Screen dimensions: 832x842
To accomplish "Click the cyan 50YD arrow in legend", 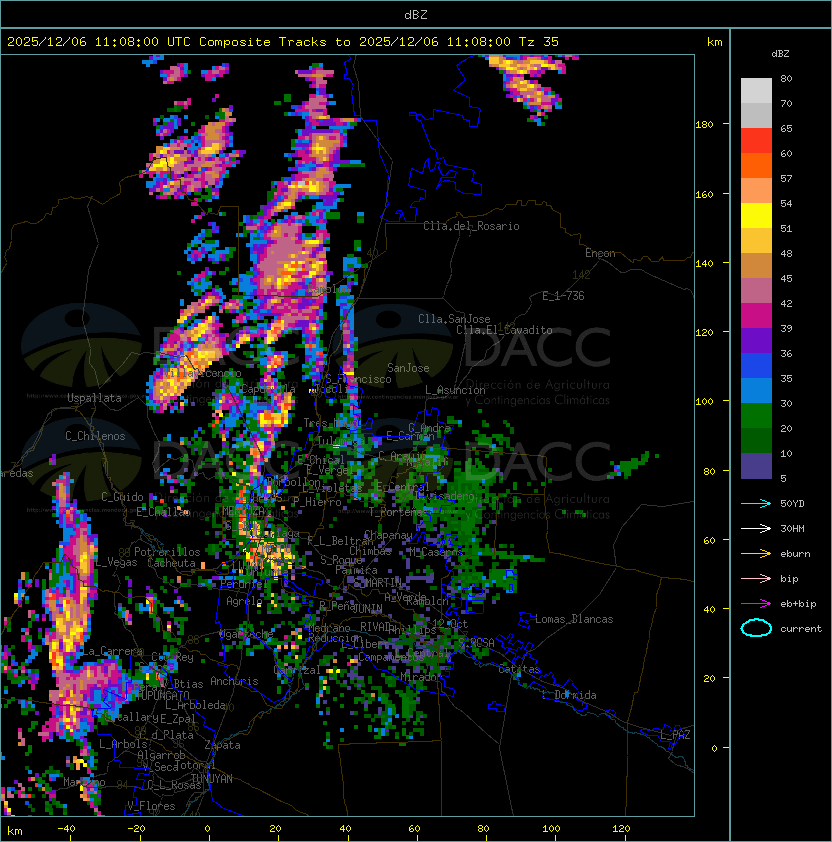I will 756,503.
